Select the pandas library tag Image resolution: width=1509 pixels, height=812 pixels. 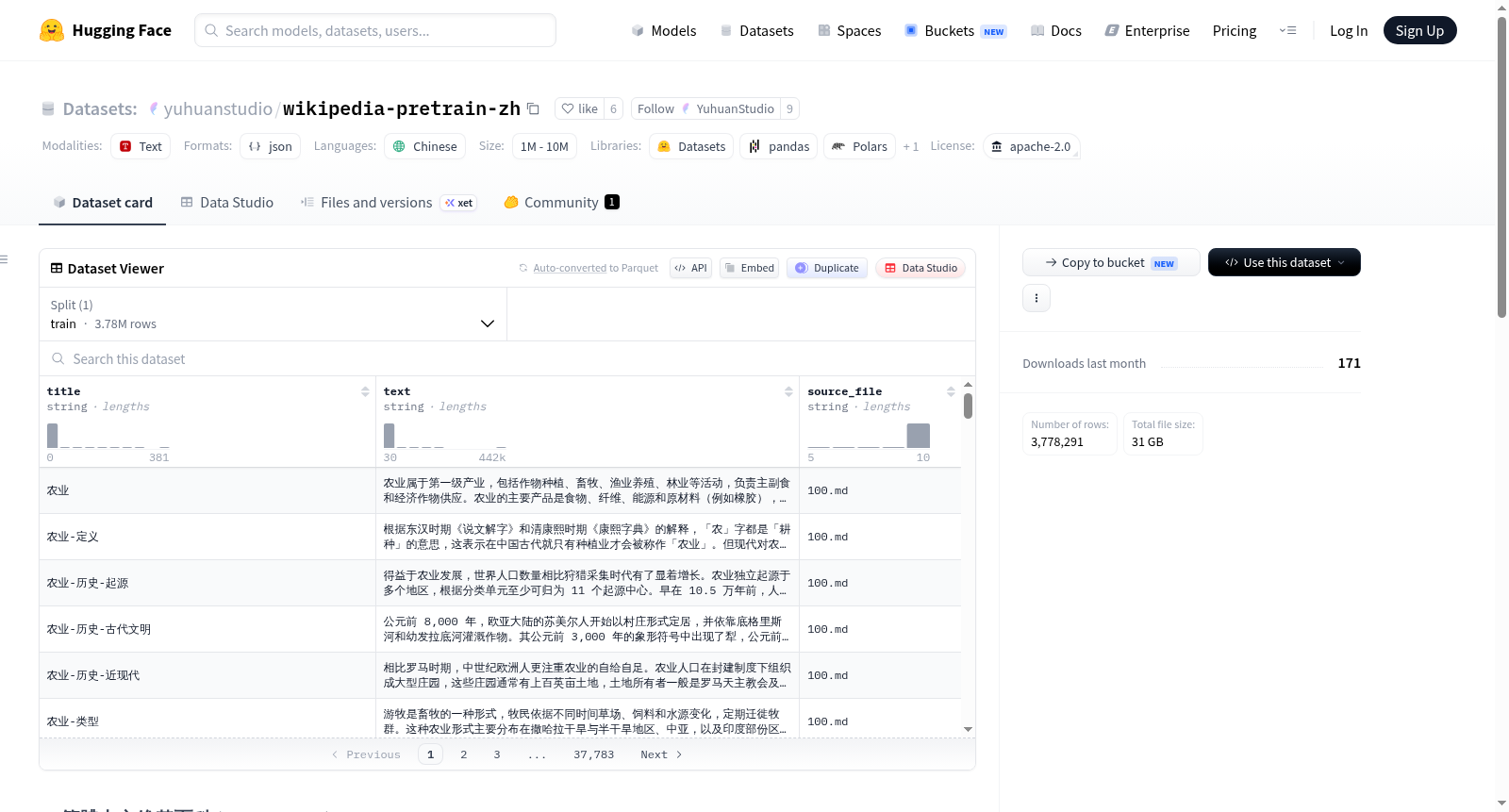(778, 146)
